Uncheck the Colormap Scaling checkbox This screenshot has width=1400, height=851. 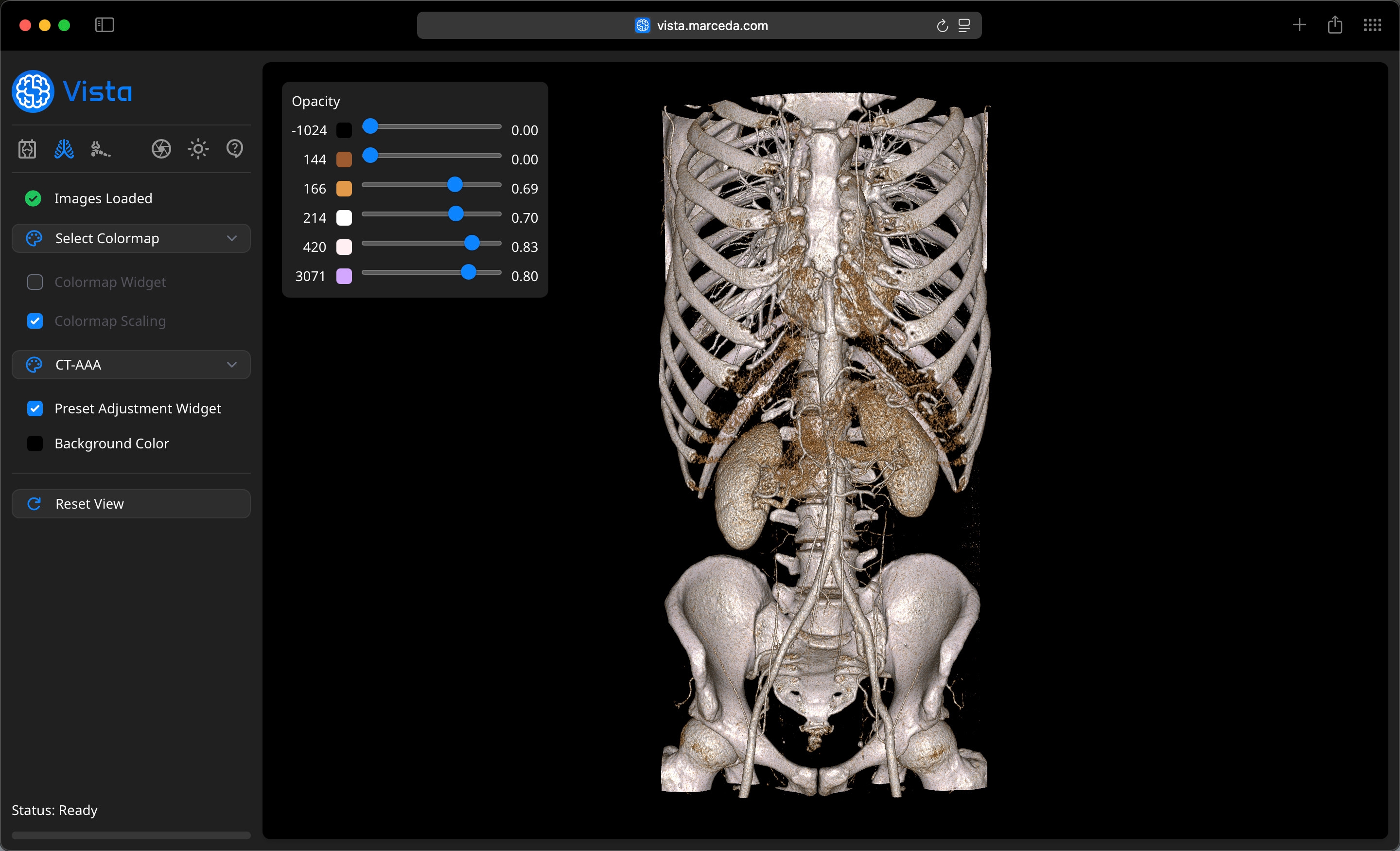click(35, 321)
